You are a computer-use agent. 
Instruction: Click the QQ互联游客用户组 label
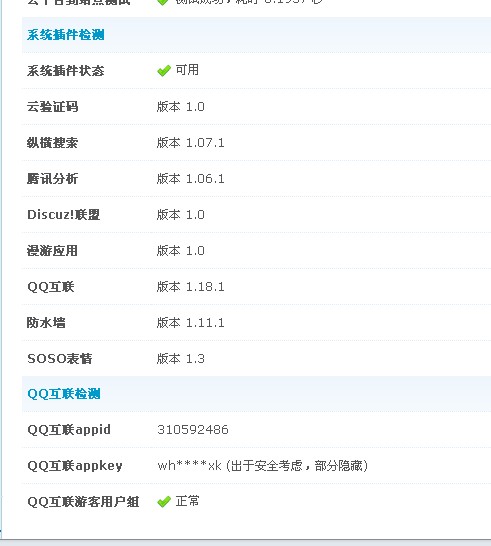pyautogui.click(x=83, y=502)
